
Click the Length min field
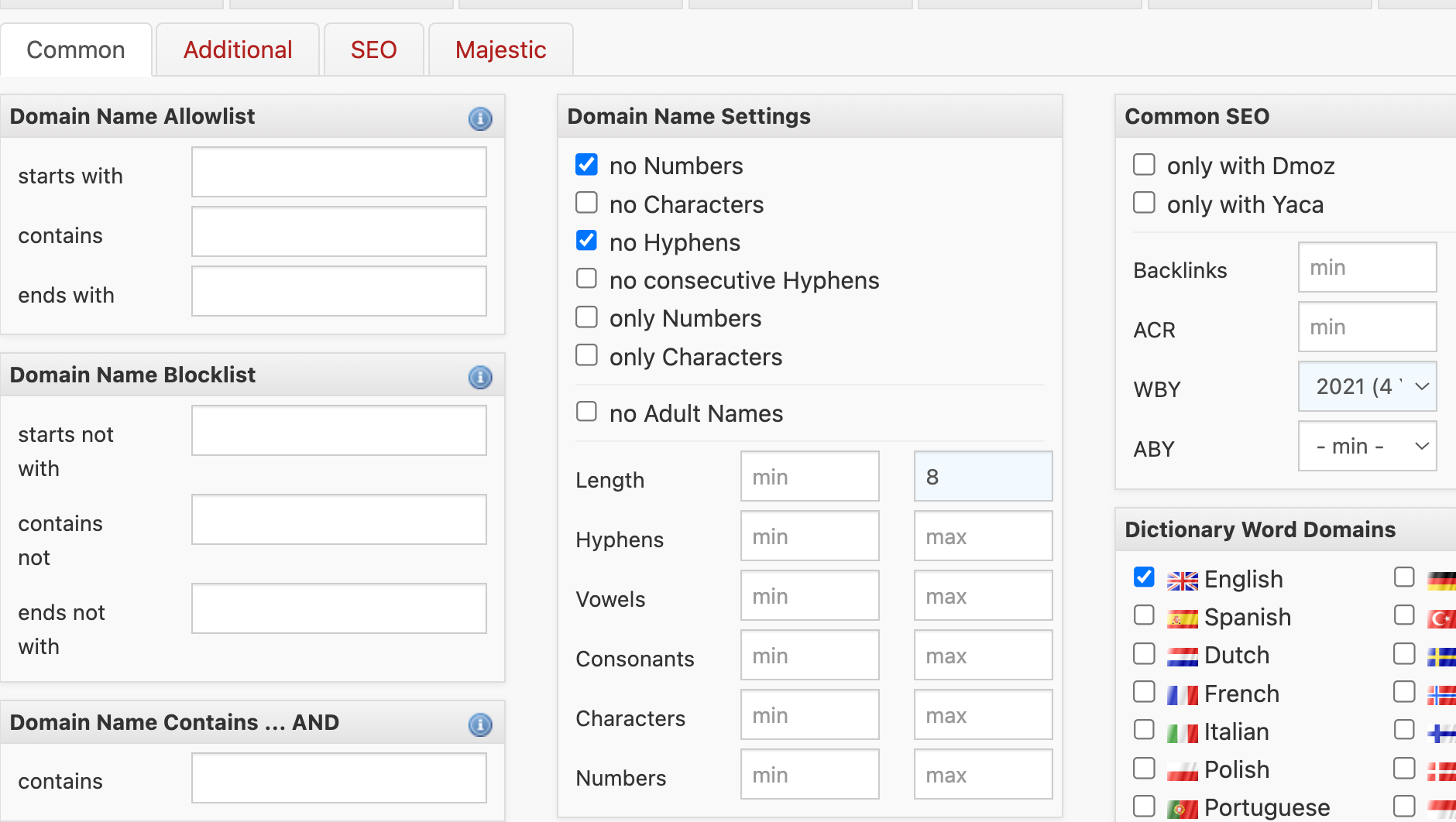click(x=810, y=476)
